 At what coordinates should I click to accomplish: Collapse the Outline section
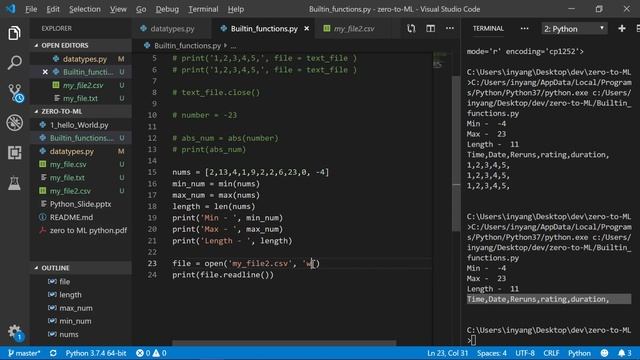click(x=55, y=268)
